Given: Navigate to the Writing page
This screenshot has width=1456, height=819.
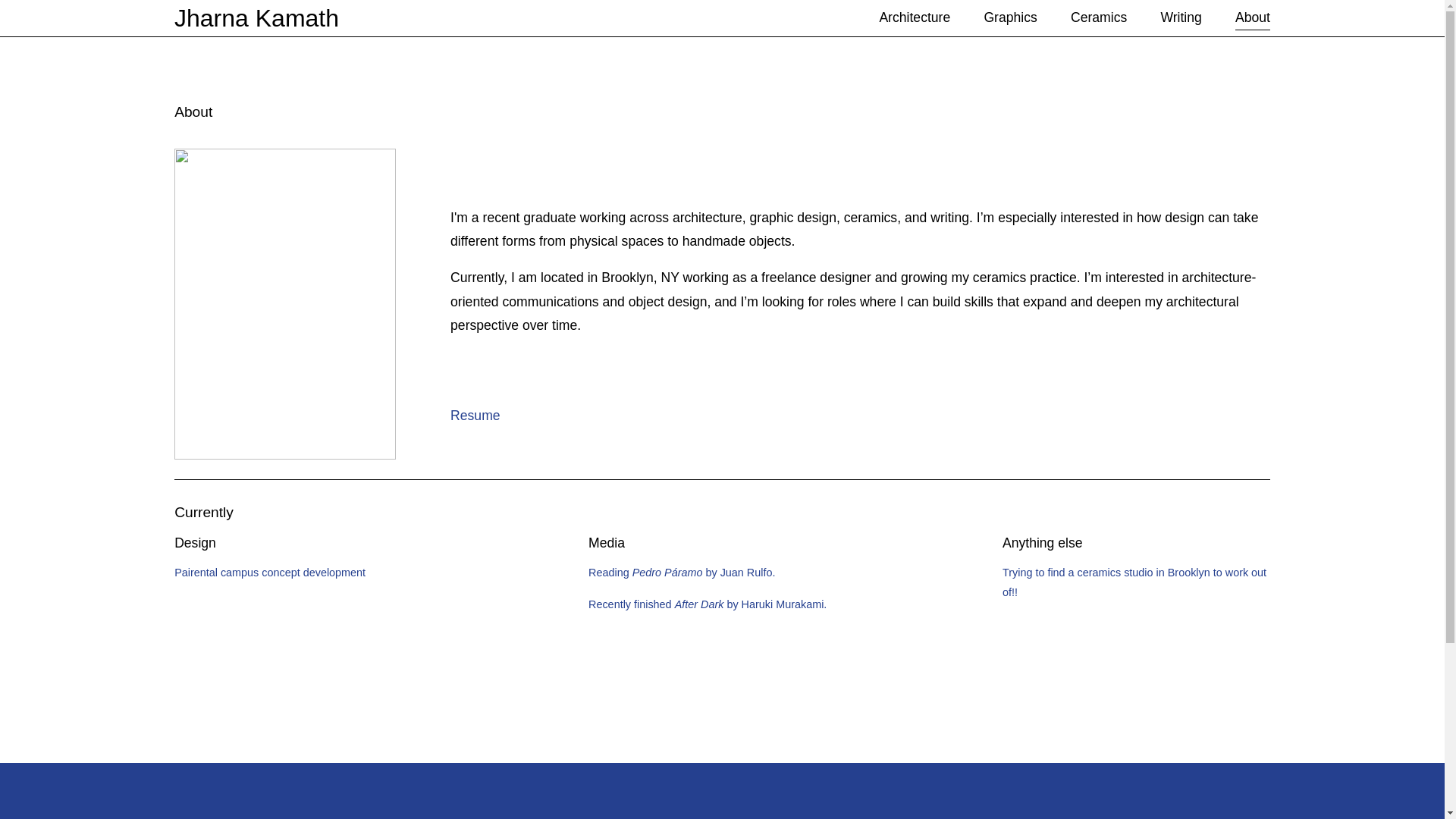Looking at the screenshot, I should click(x=1180, y=17).
